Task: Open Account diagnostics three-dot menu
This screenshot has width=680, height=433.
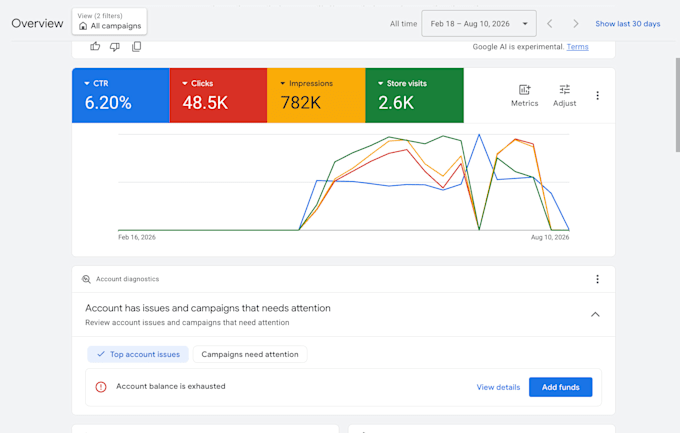Action: point(597,279)
